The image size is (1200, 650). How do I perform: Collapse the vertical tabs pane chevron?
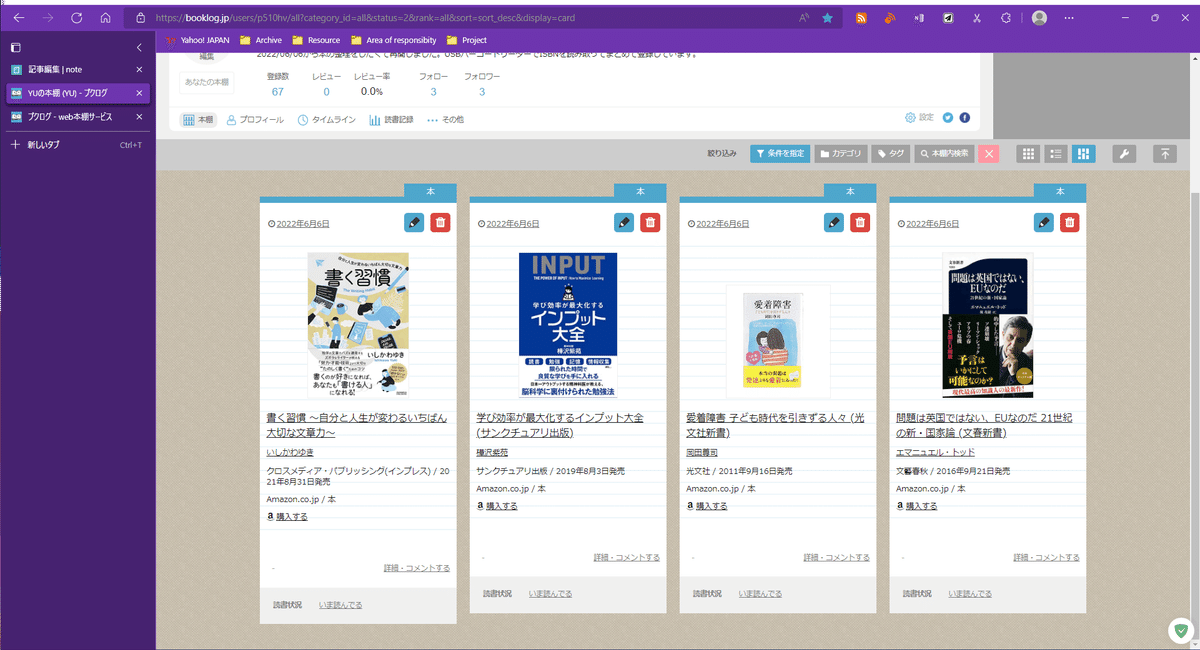tap(139, 47)
